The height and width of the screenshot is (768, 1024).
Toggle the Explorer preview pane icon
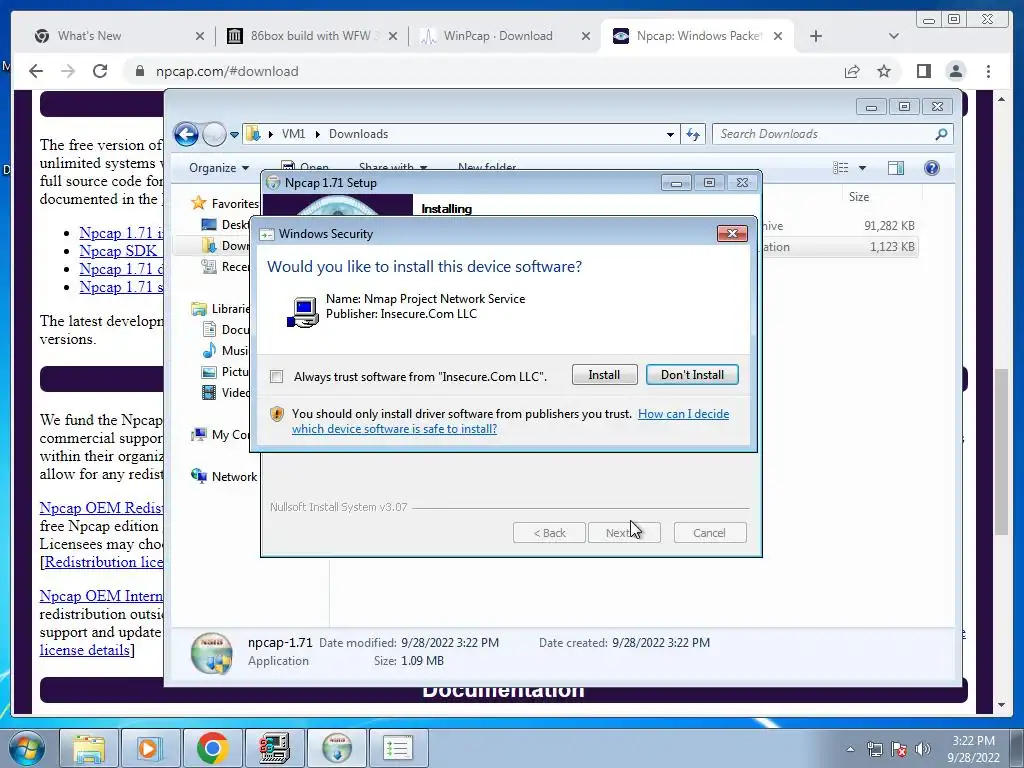coord(896,168)
